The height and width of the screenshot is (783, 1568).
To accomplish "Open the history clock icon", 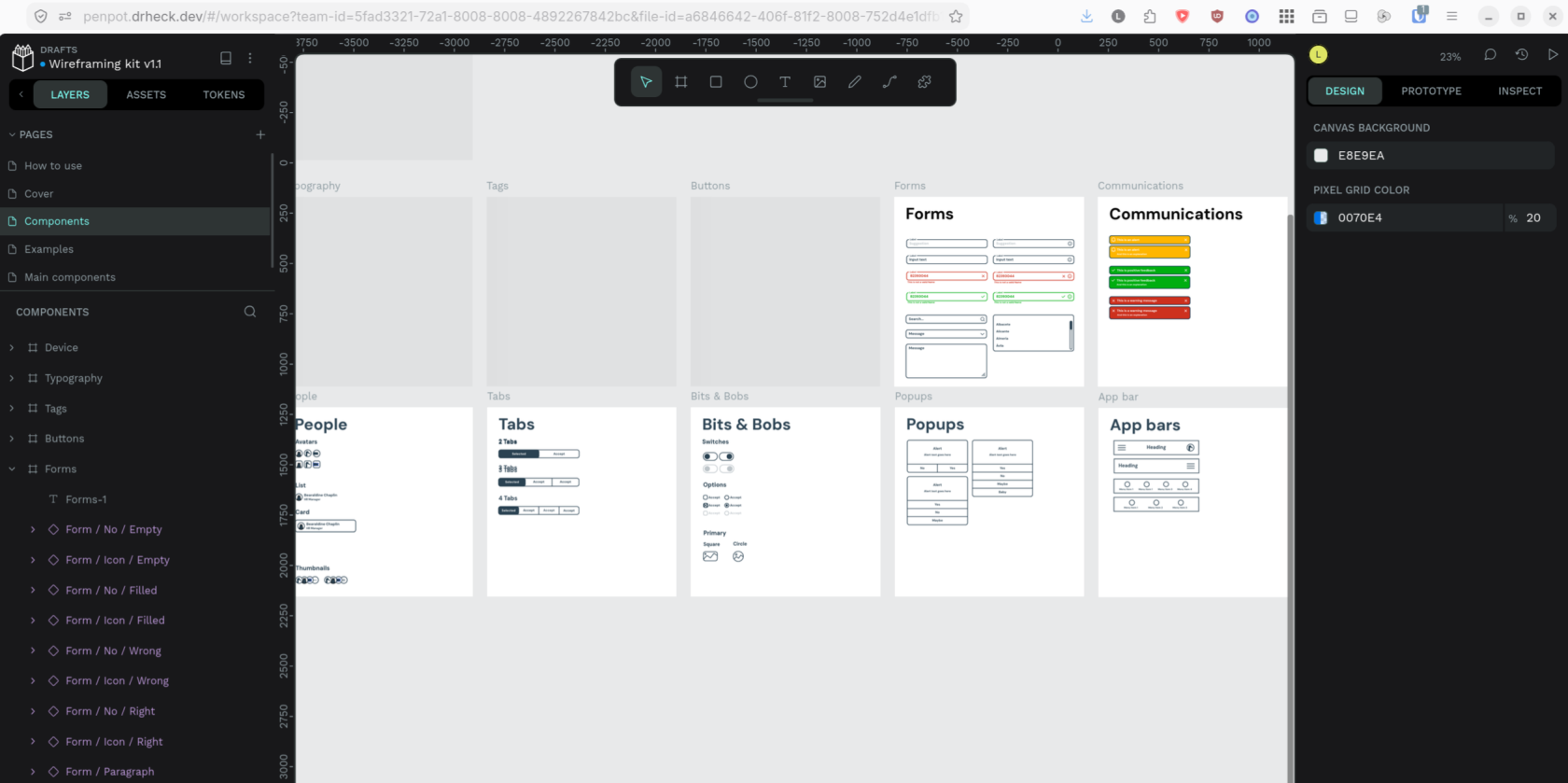I will [1521, 55].
